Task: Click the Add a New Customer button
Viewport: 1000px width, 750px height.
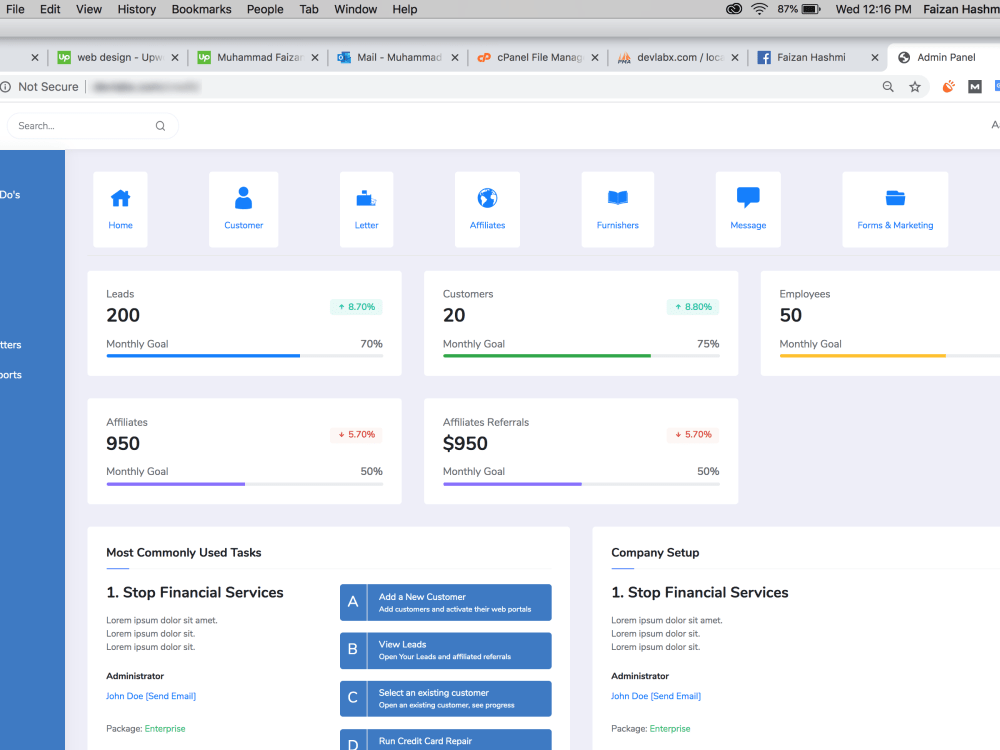Action: click(x=445, y=602)
